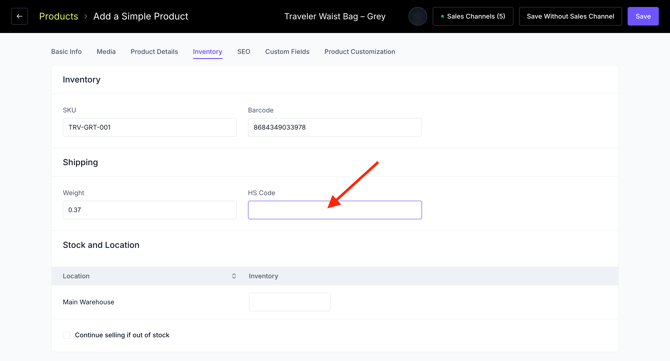This screenshot has height=361, width=670.
Task: Open the Product Customization tab
Action: point(360,52)
